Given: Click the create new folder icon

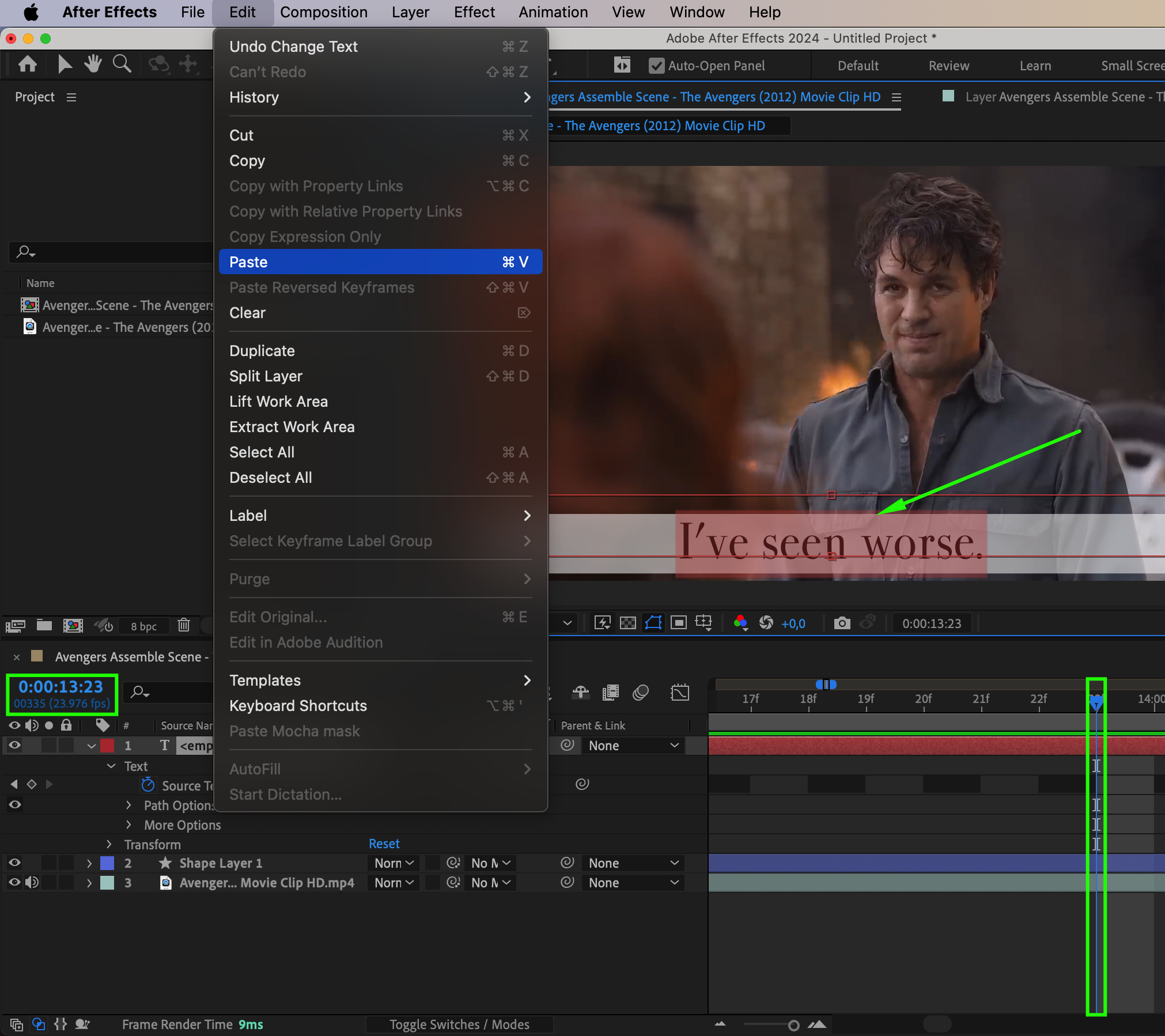Looking at the screenshot, I should 44,625.
